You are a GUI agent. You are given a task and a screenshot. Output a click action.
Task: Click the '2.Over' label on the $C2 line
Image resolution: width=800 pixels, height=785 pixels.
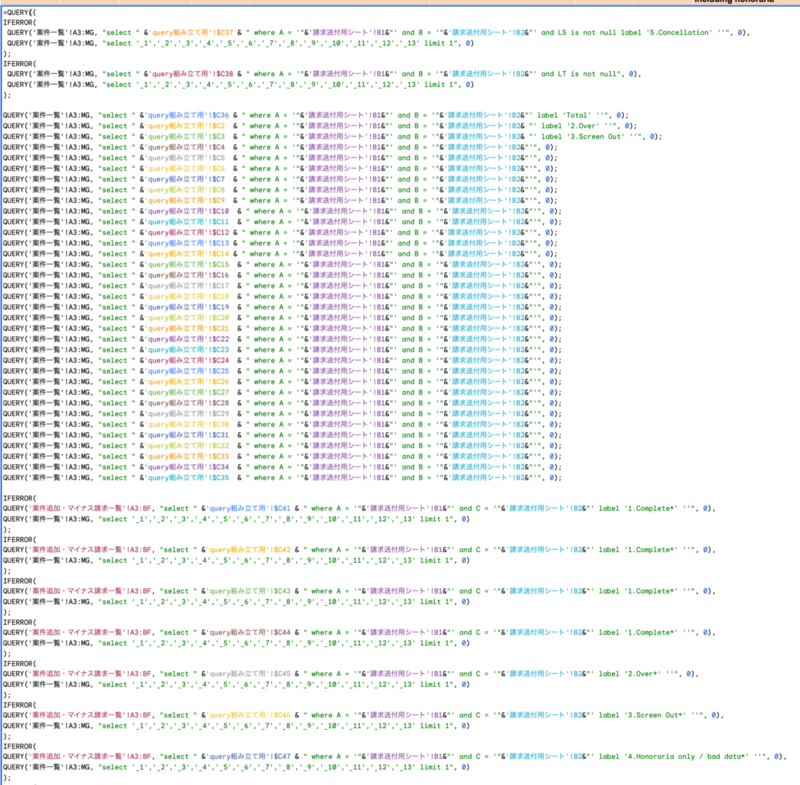(583, 126)
